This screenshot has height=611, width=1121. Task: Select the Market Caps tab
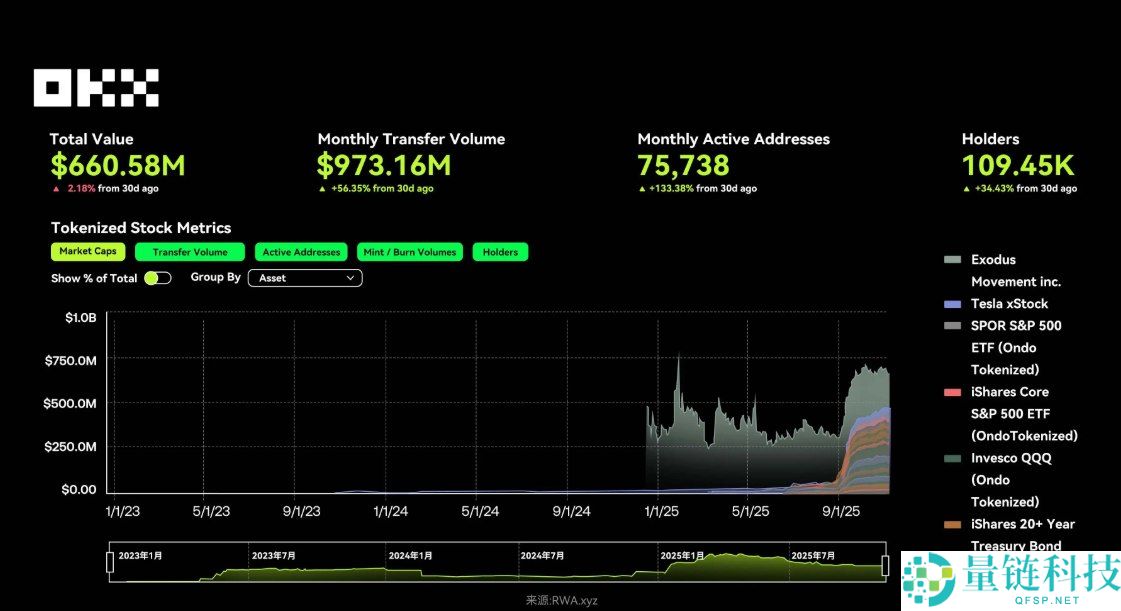click(88, 252)
